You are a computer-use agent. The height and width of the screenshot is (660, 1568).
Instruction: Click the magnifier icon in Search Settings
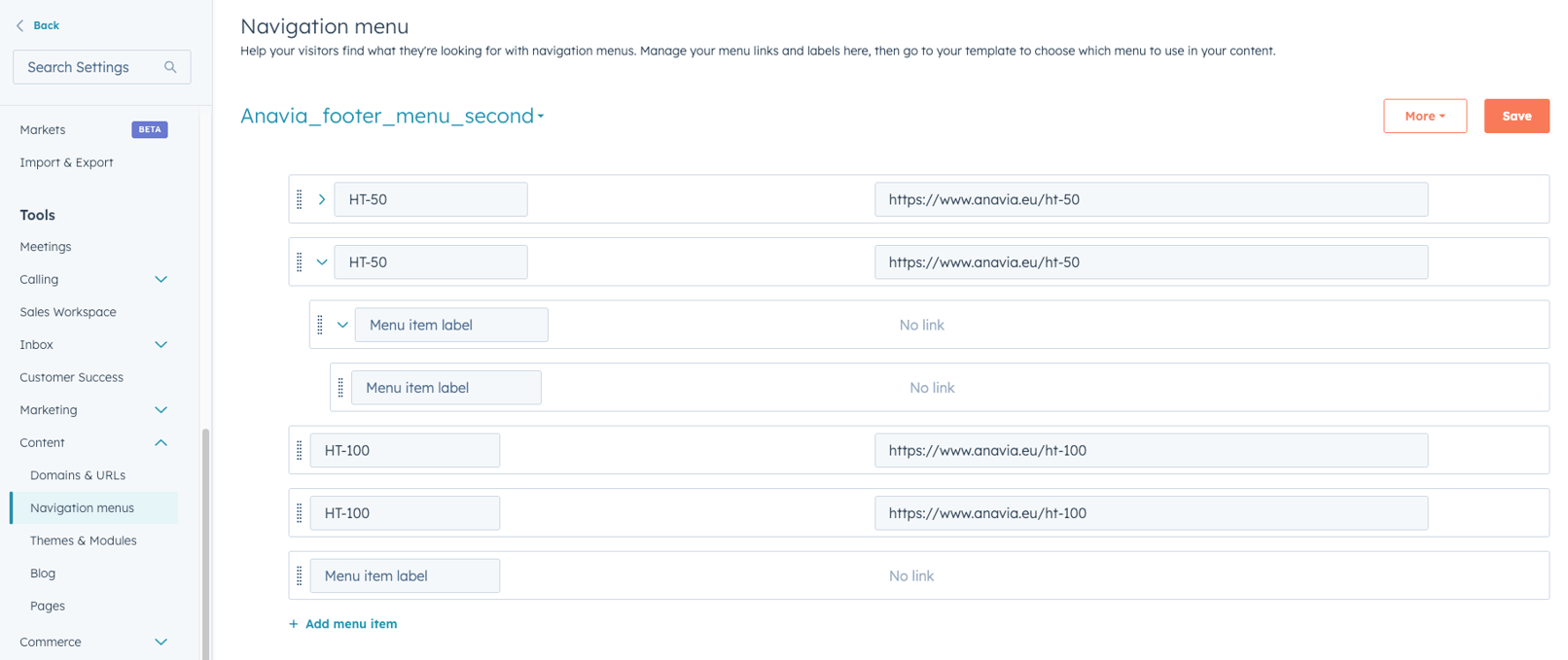[170, 67]
